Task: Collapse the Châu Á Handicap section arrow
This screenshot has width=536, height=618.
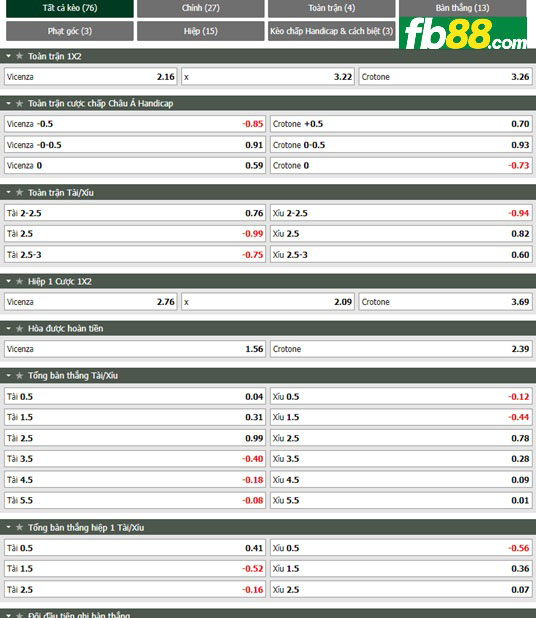Action: (8, 104)
